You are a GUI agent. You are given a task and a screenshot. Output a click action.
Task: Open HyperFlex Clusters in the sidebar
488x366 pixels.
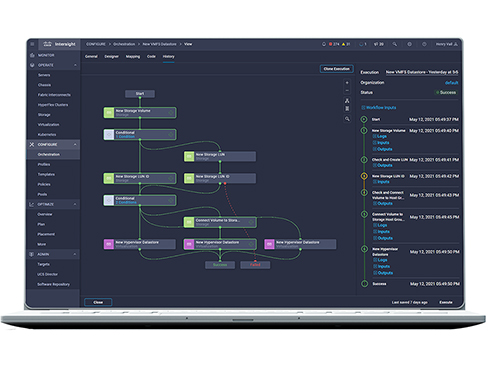pyautogui.click(x=53, y=105)
